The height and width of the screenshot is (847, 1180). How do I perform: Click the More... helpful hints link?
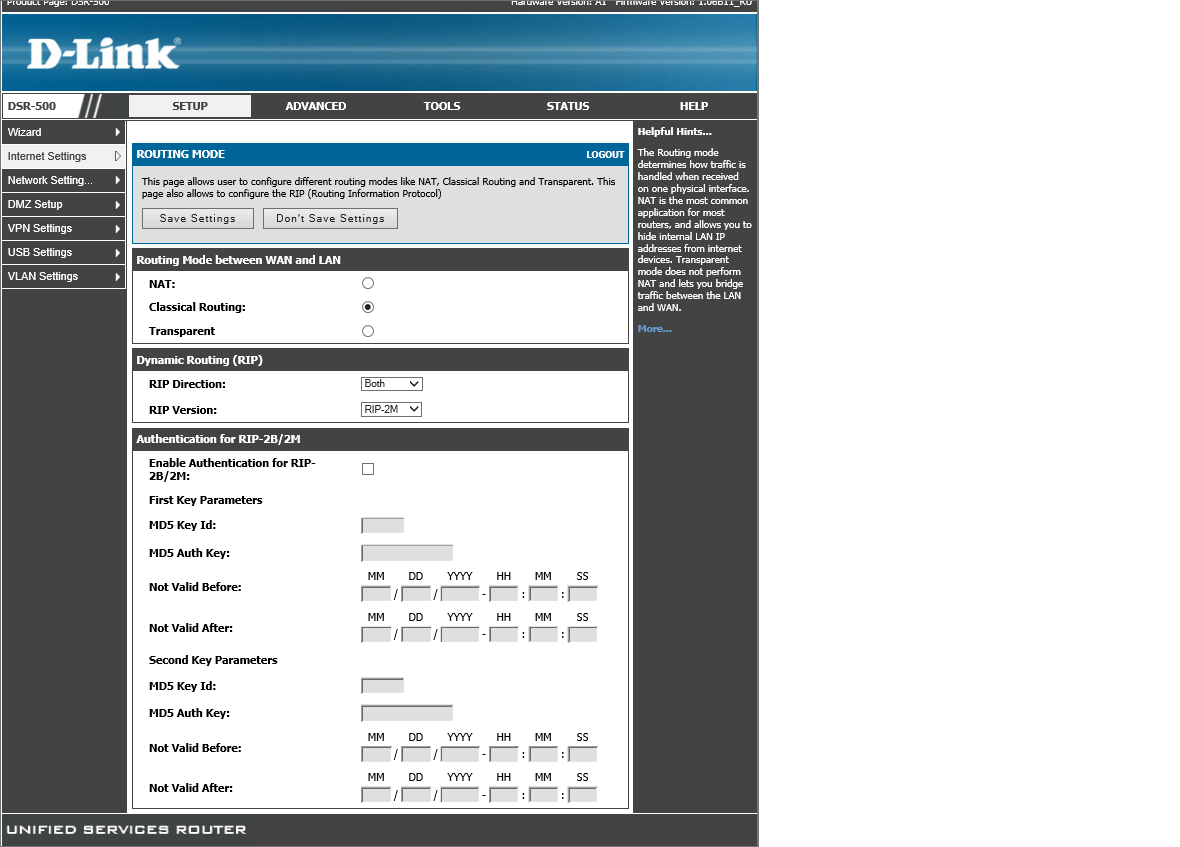click(654, 329)
